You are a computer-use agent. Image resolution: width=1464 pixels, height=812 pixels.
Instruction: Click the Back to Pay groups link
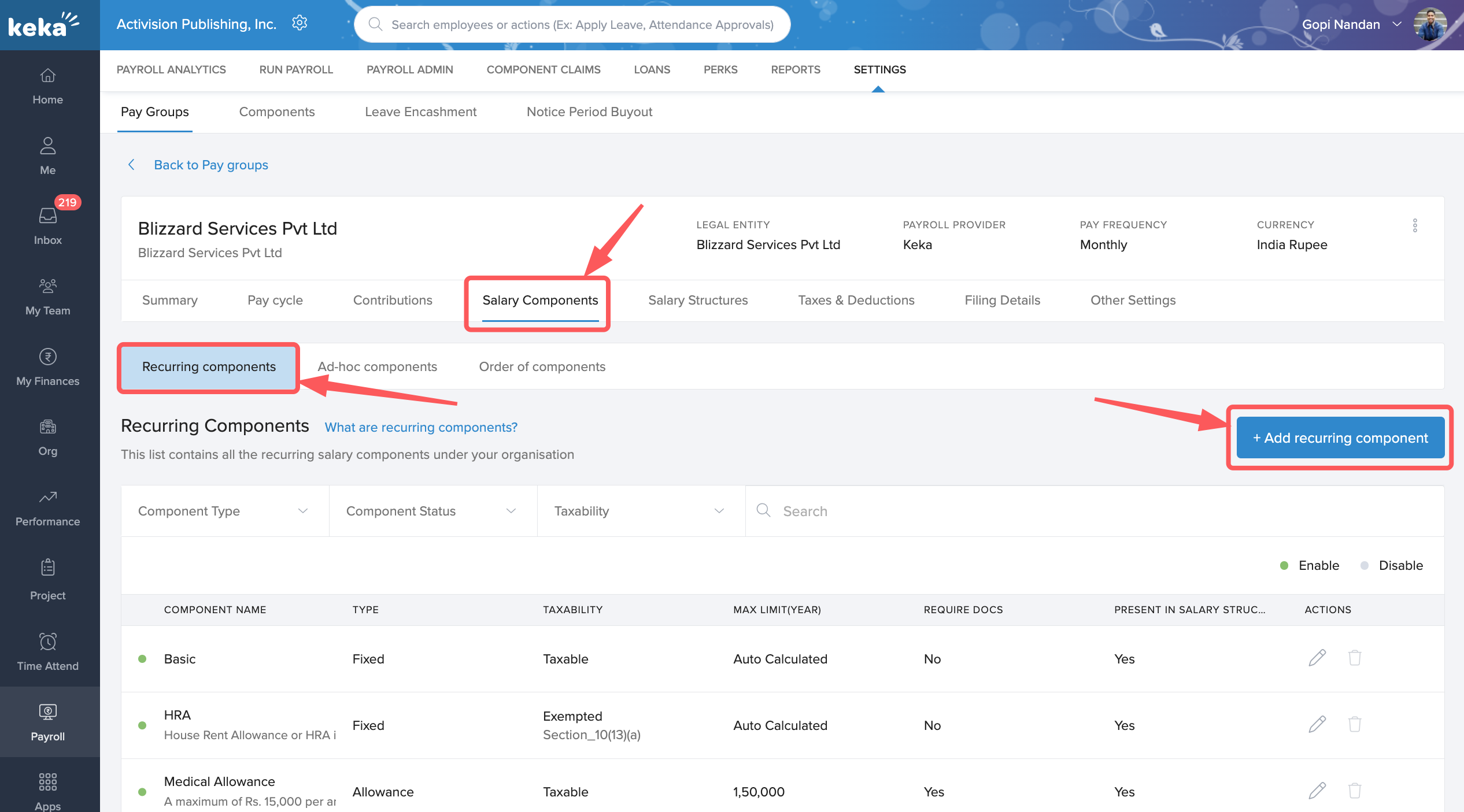[210, 165]
